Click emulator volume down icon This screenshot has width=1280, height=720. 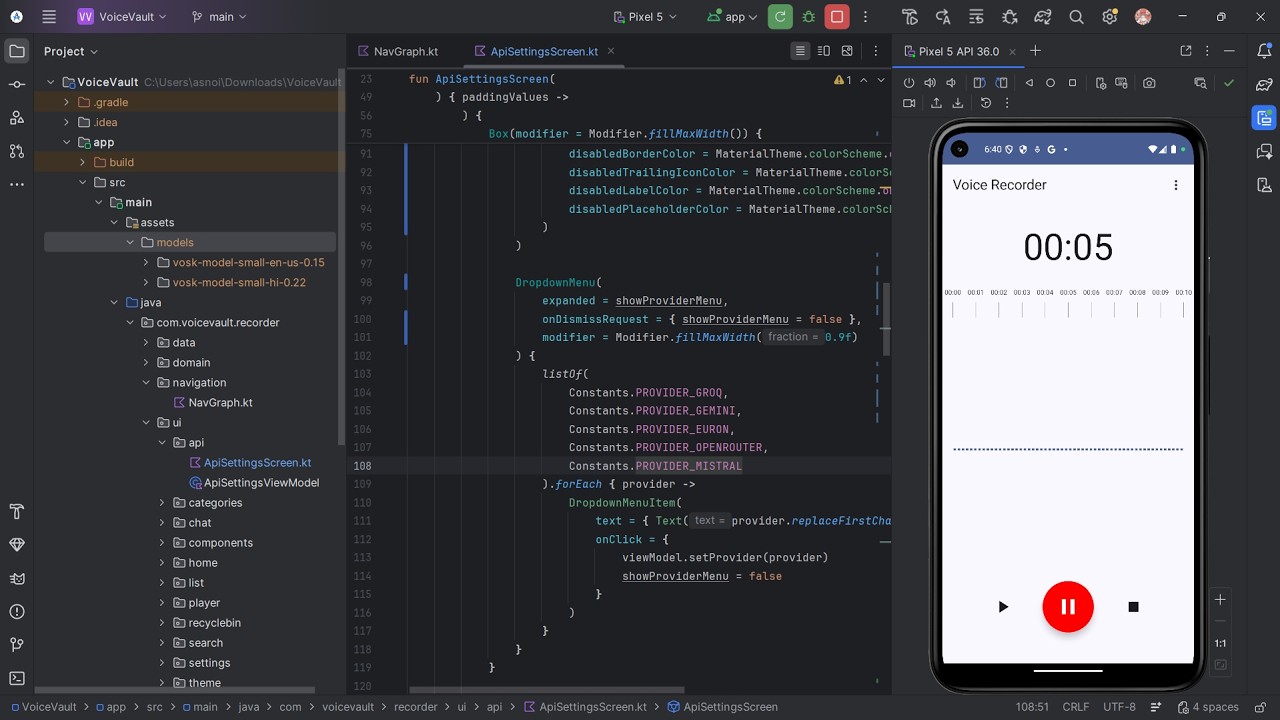pyautogui.click(x=952, y=83)
